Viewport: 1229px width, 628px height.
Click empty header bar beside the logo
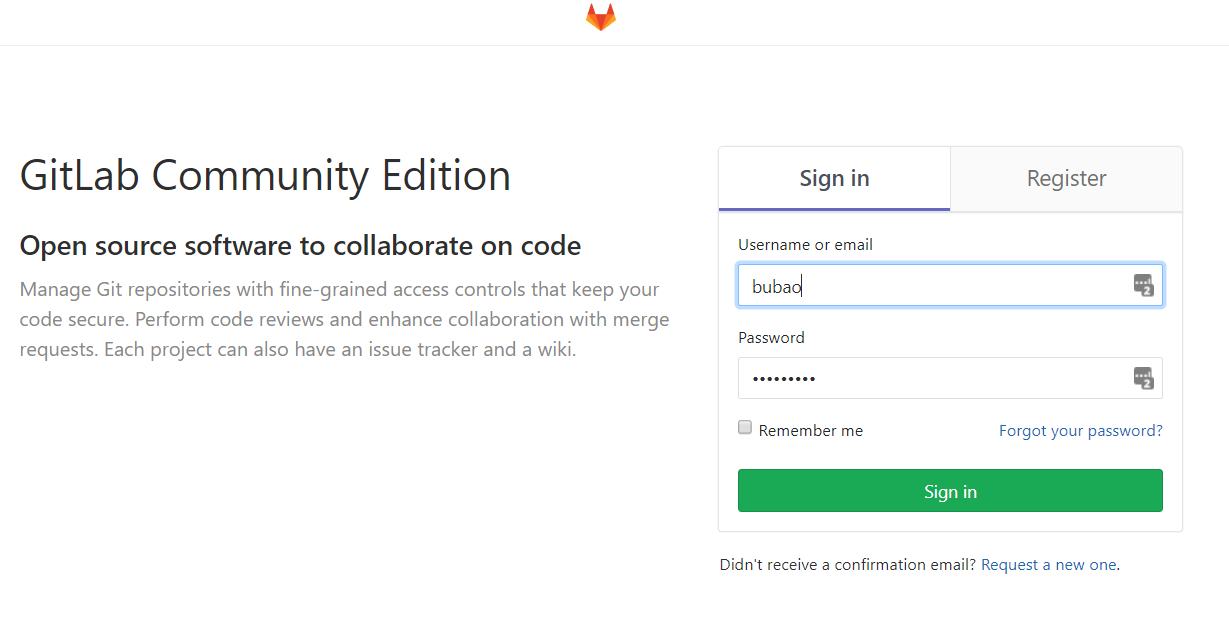(x=300, y=22)
